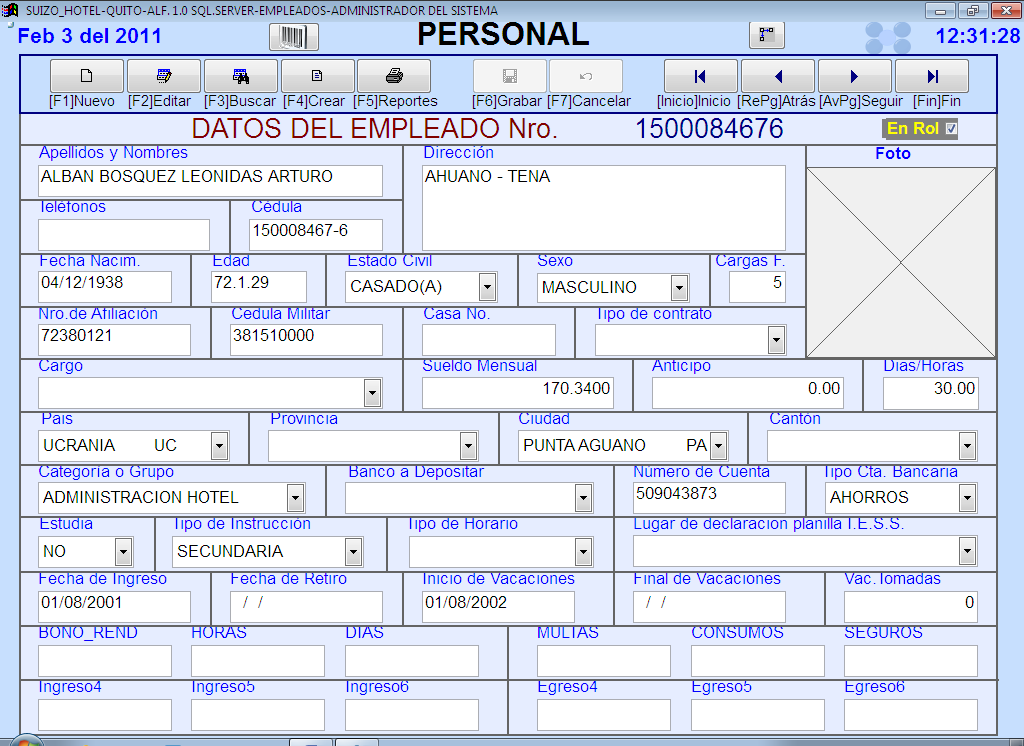Click the Crear document icon
Image resolution: width=1024 pixels, height=746 pixels.
(x=317, y=76)
